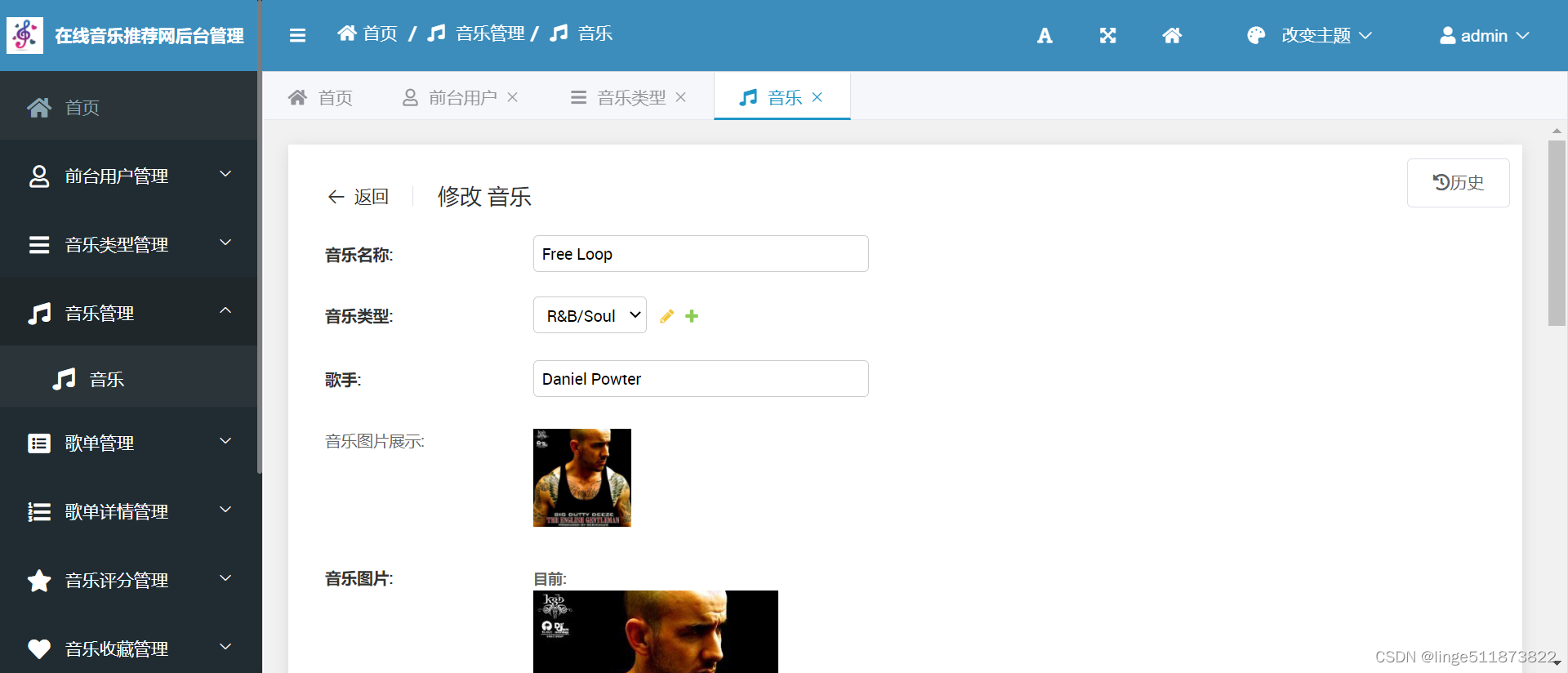
Task: Click the page vertical scrollbar thumb
Action: pyautogui.click(x=1557, y=233)
